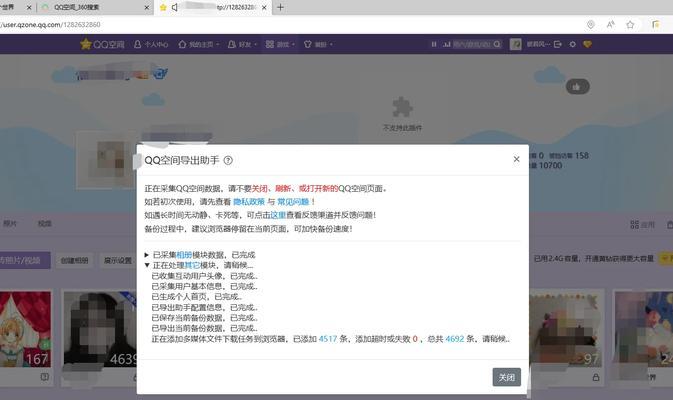Click text 已生成个人首页，已完成
This screenshot has height=400, width=673.
click(x=196, y=297)
